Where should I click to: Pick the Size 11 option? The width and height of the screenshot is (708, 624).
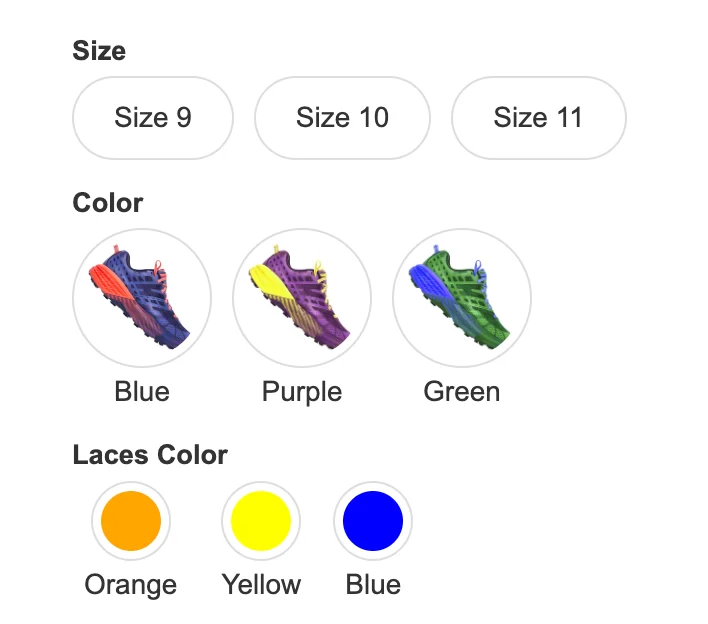[539, 118]
